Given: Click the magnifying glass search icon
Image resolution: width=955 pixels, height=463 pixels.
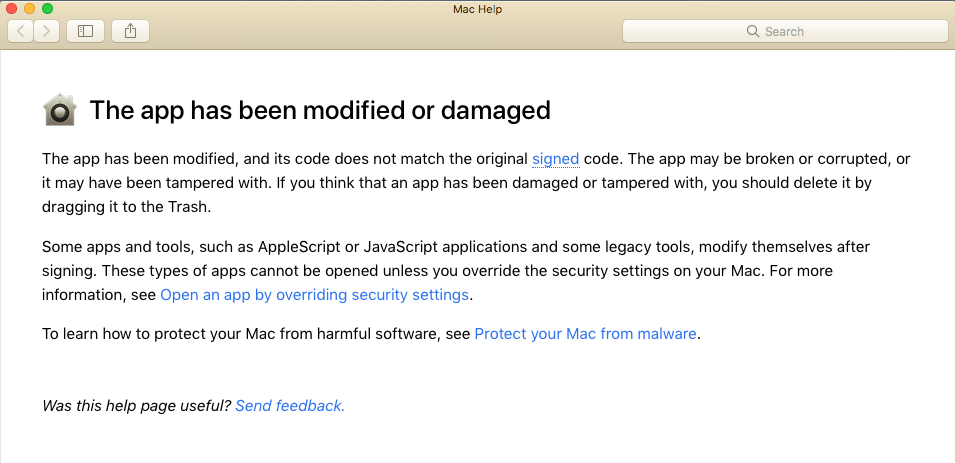Looking at the screenshot, I should tap(753, 32).
